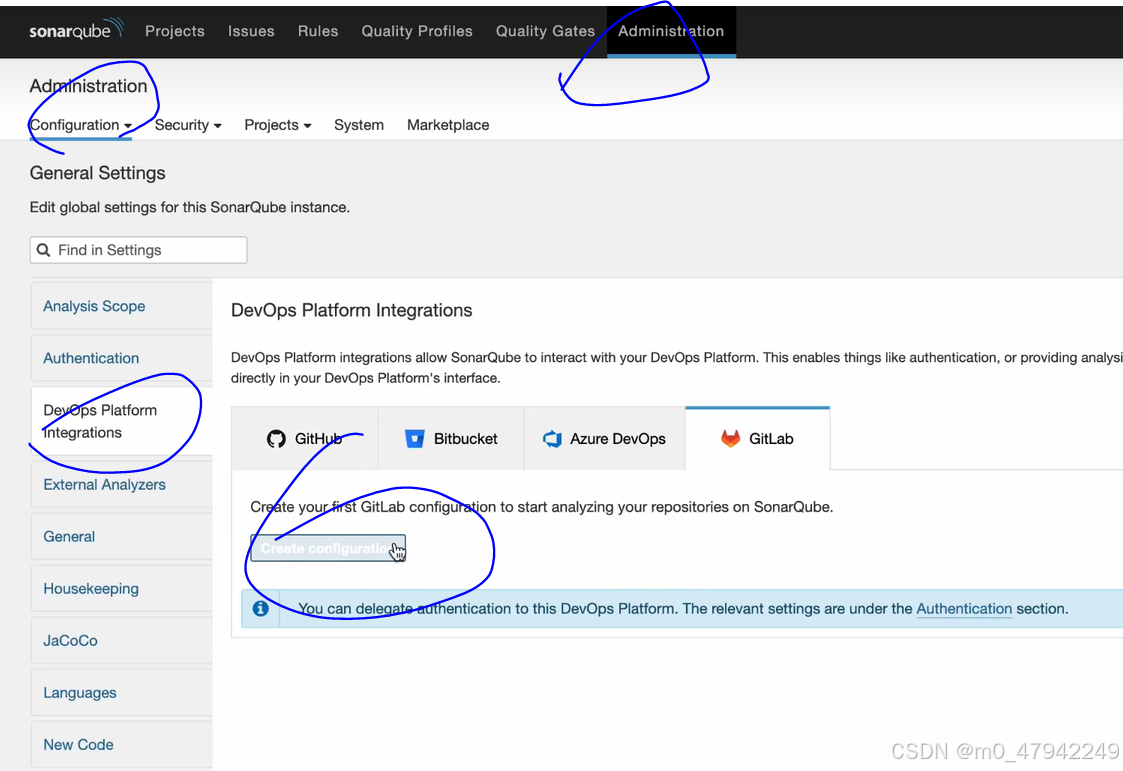Click the Create configuration button
The image size is (1123, 771).
point(328,548)
